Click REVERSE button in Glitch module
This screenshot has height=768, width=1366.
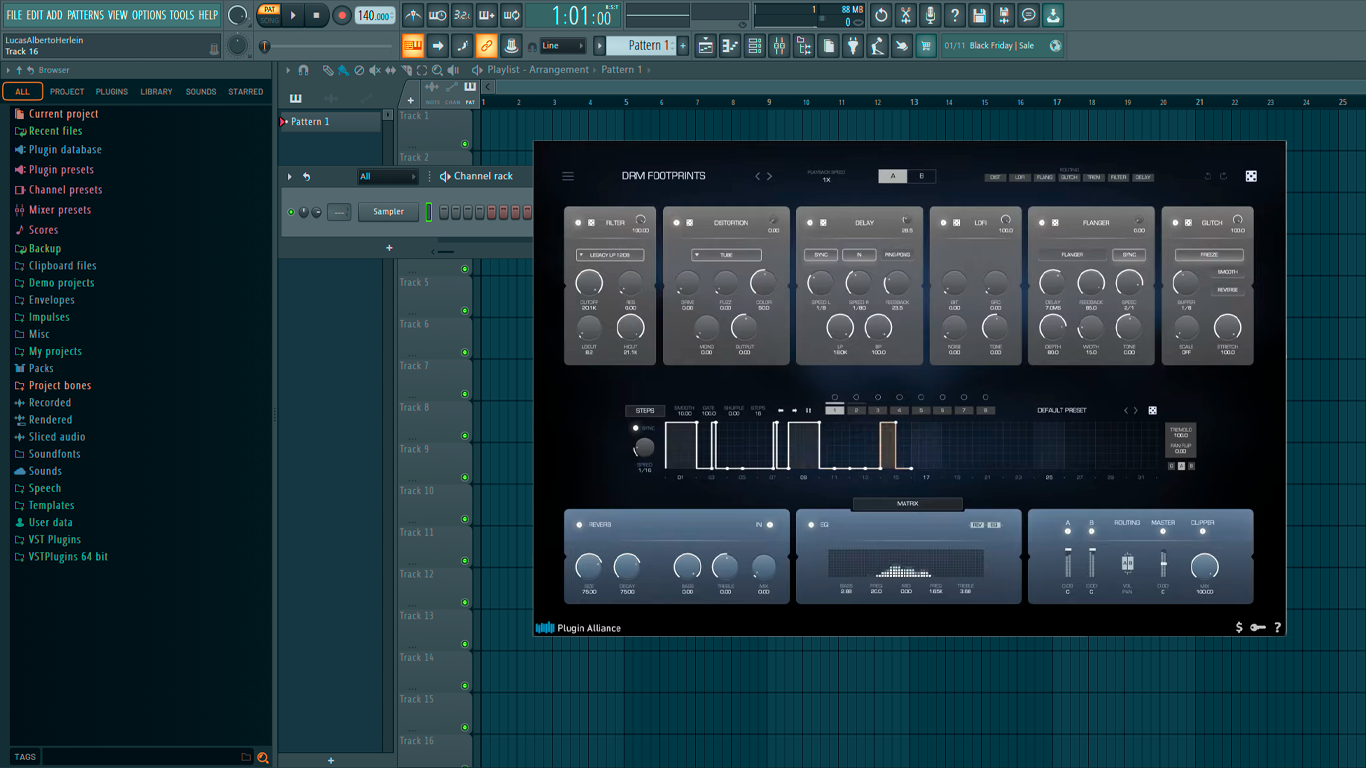1227,290
